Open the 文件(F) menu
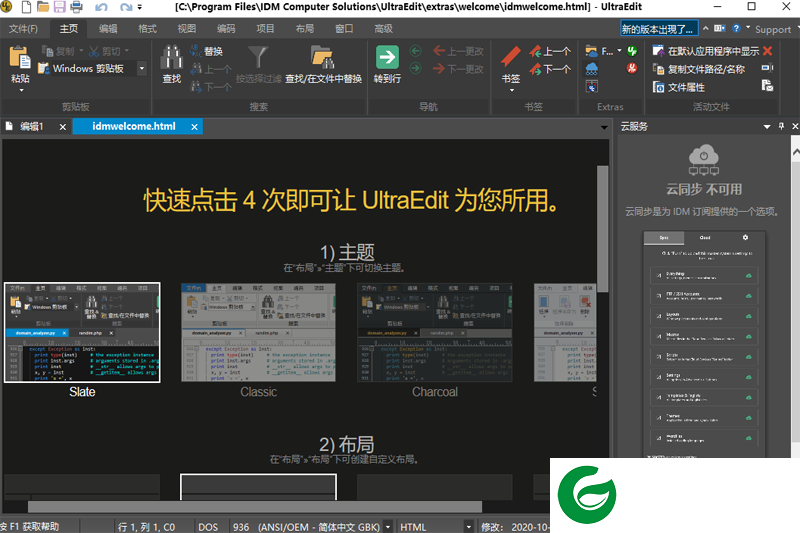The width and height of the screenshot is (800, 533). point(23,29)
